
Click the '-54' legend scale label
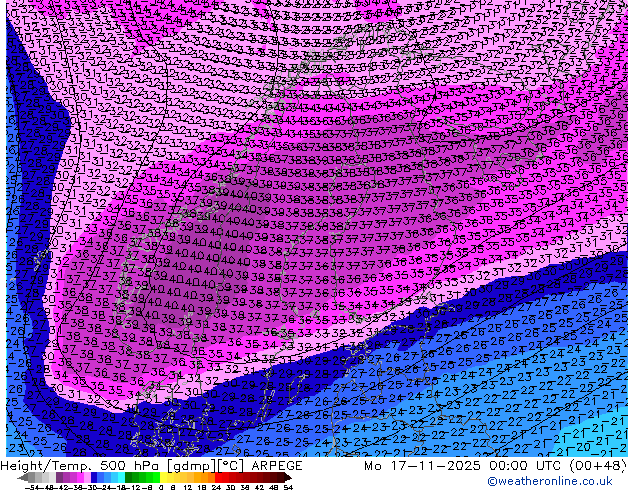point(32,488)
